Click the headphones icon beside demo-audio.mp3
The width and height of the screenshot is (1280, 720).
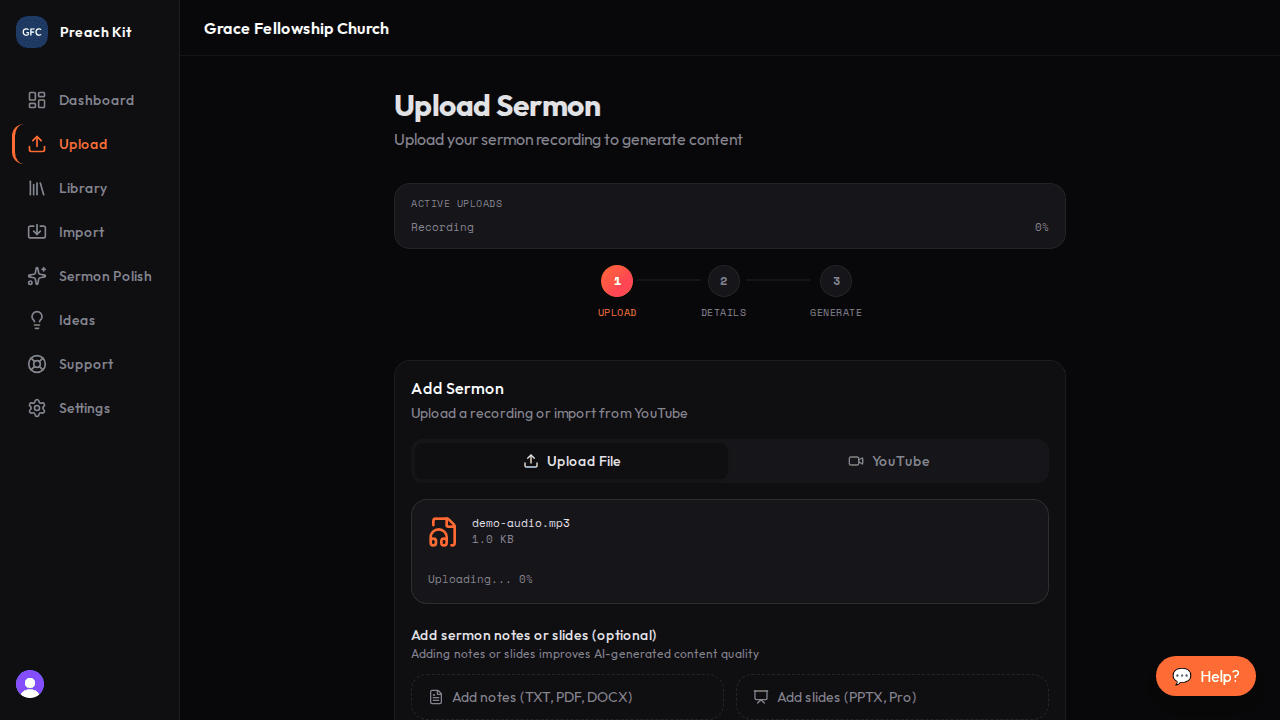tap(443, 532)
